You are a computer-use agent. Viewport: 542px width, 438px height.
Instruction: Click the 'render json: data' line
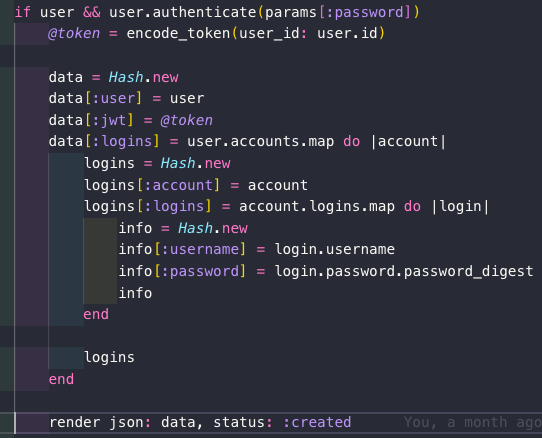click(200, 422)
